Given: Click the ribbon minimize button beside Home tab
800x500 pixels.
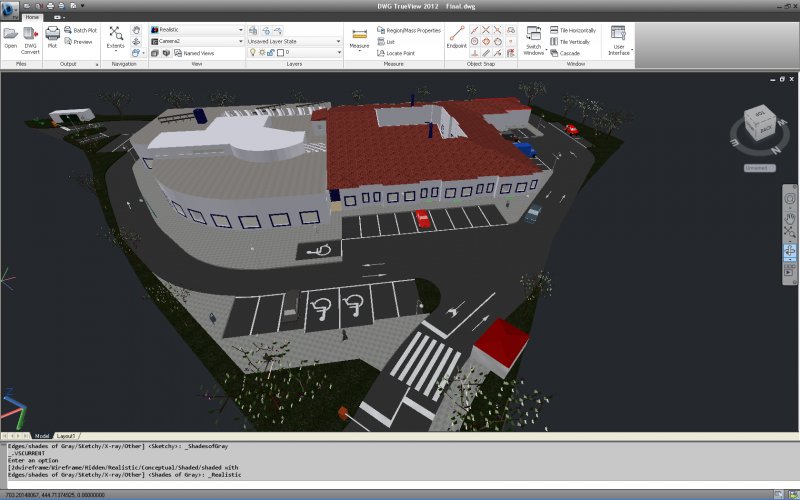Looking at the screenshot, I should pyautogui.click(x=57, y=17).
